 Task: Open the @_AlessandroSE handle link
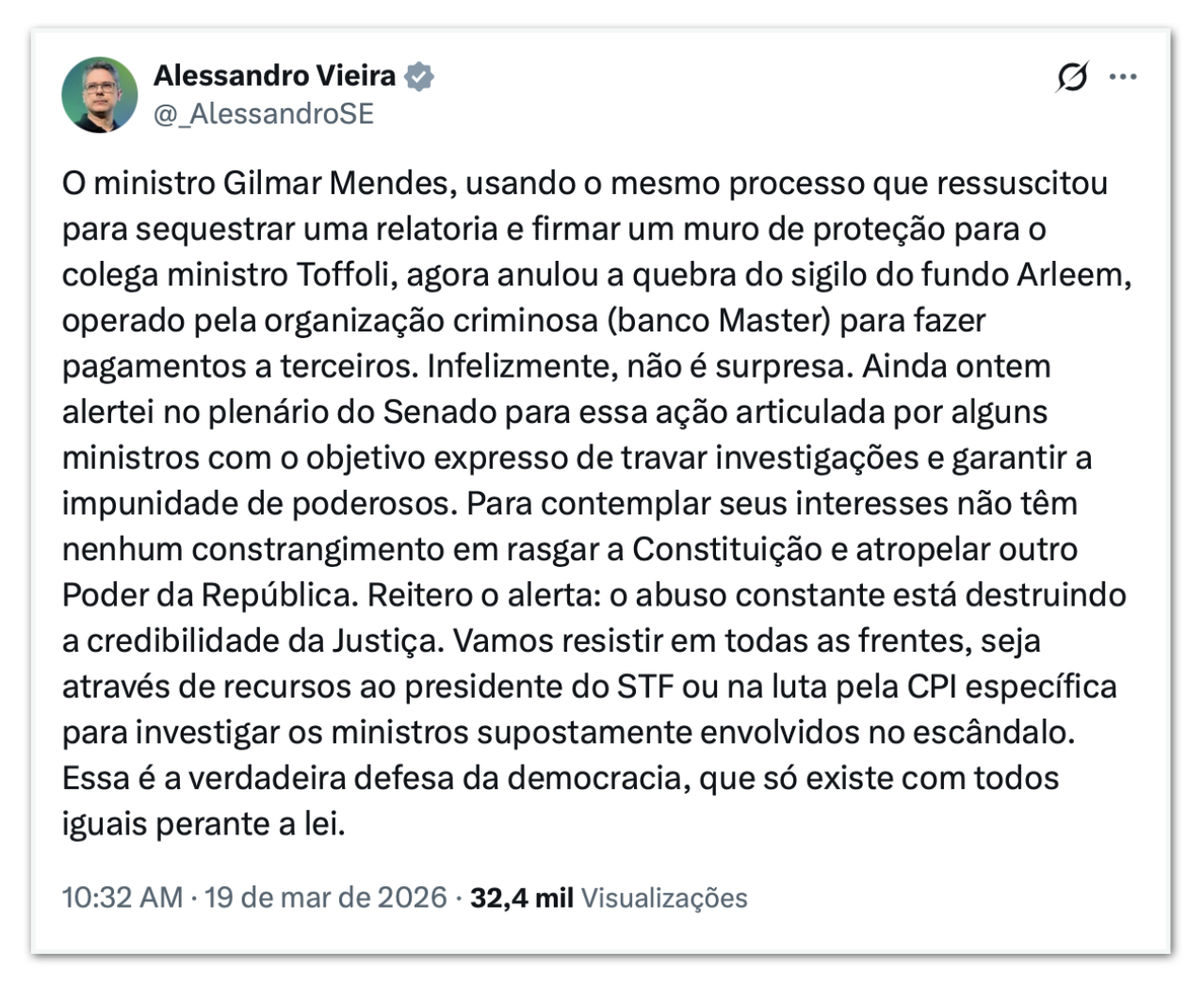264,114
